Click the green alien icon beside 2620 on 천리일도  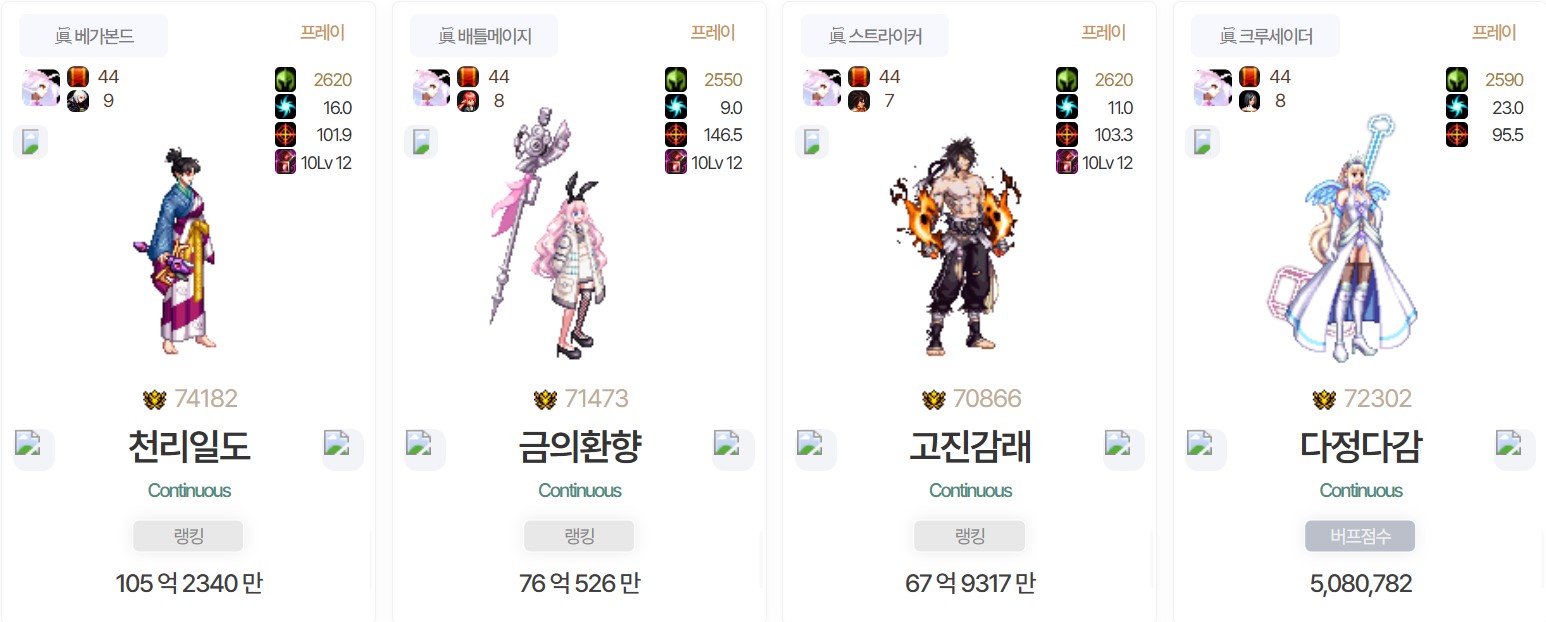pos(286,80)
